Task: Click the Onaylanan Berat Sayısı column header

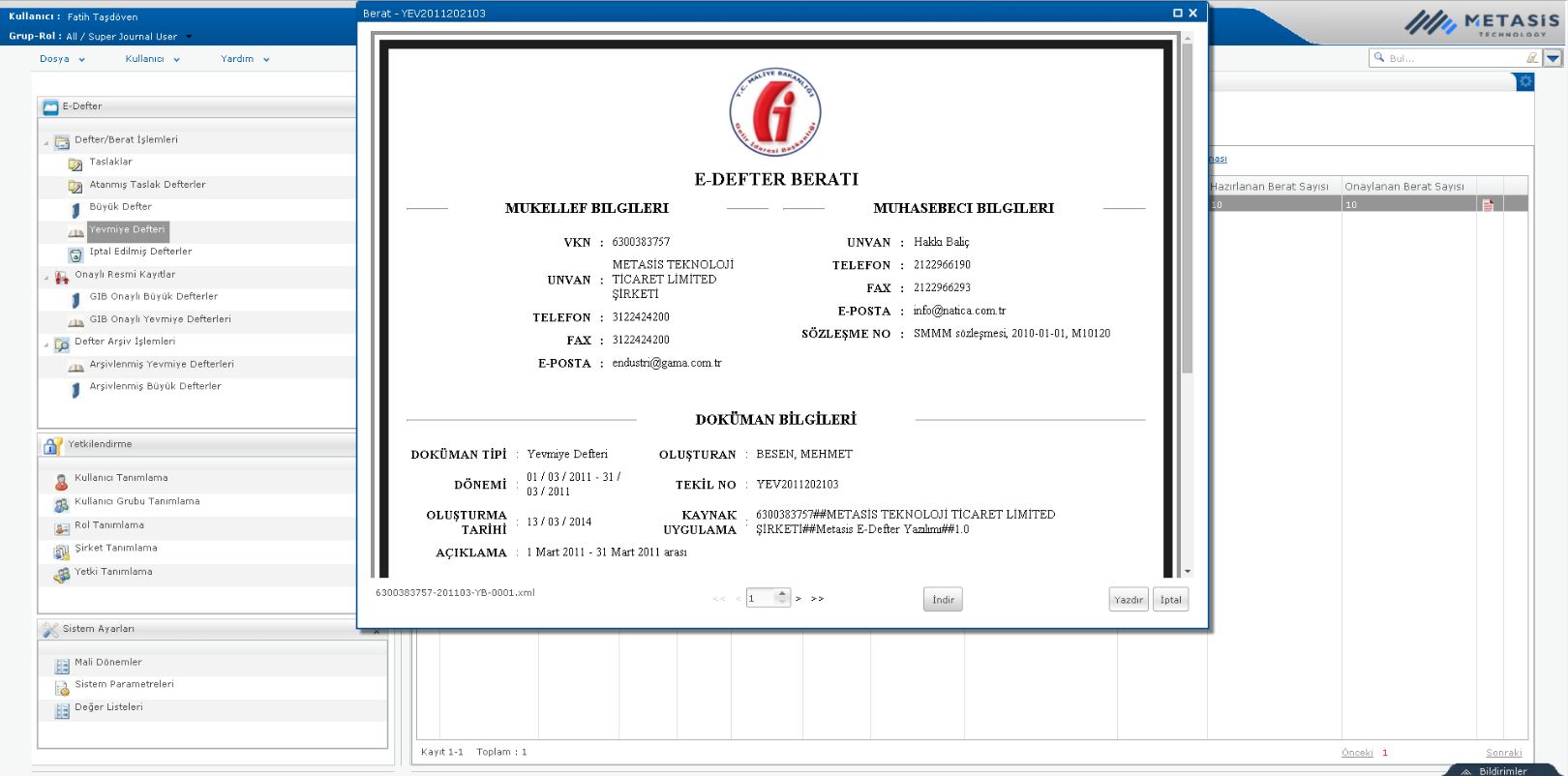Action: (x=1408, y=187)
